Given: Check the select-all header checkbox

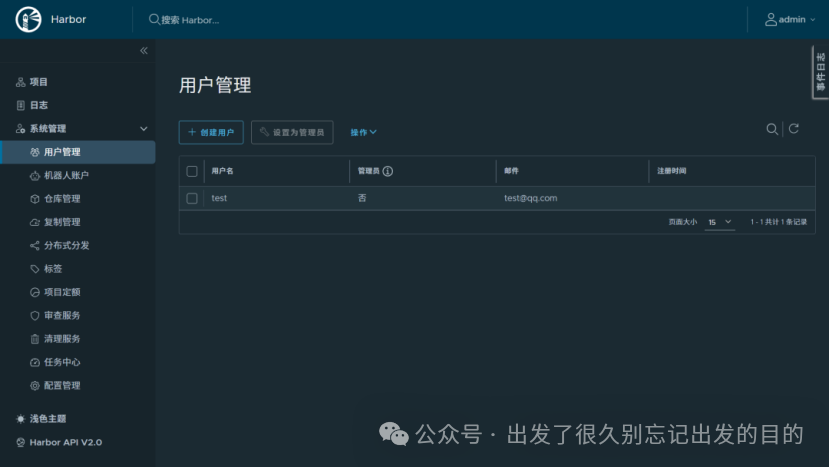Looking at the screenshot, I should pyautogui.click(x=192, y=171).
